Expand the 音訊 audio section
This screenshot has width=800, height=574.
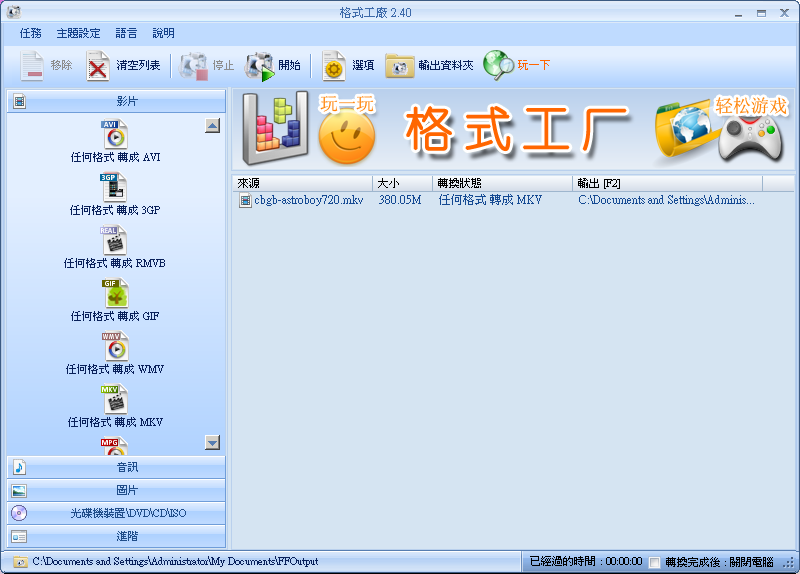tap(116, 467)
